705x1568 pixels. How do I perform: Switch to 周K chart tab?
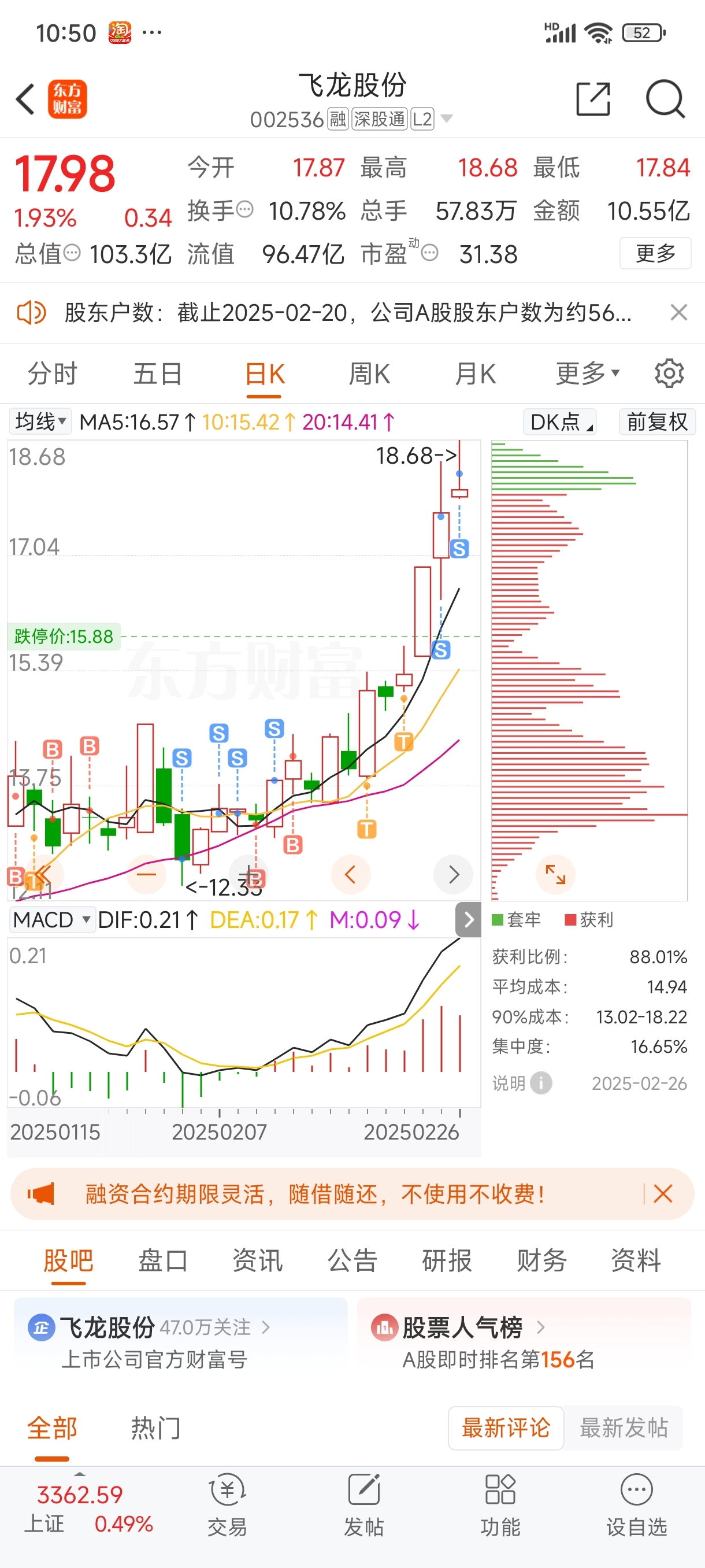click(x=369, y=373)
